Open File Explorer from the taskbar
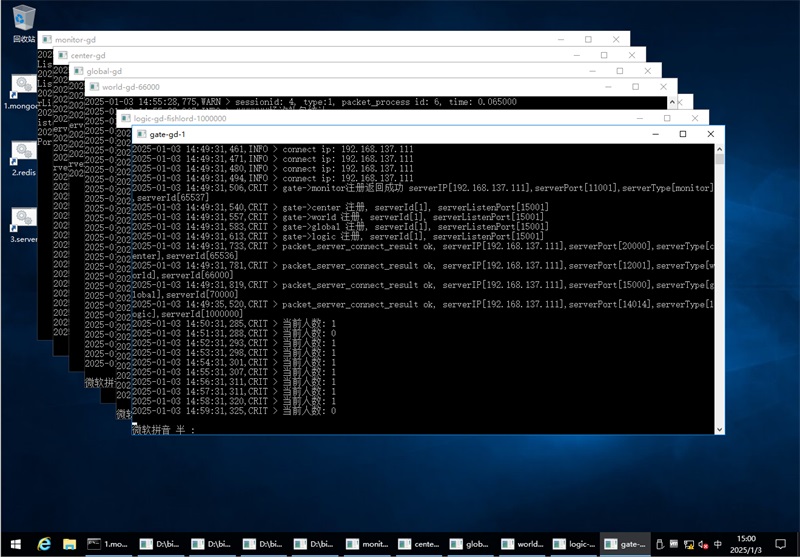Image resolution: width=800 pixels, height=557 pixels. [x=70, y=544]
